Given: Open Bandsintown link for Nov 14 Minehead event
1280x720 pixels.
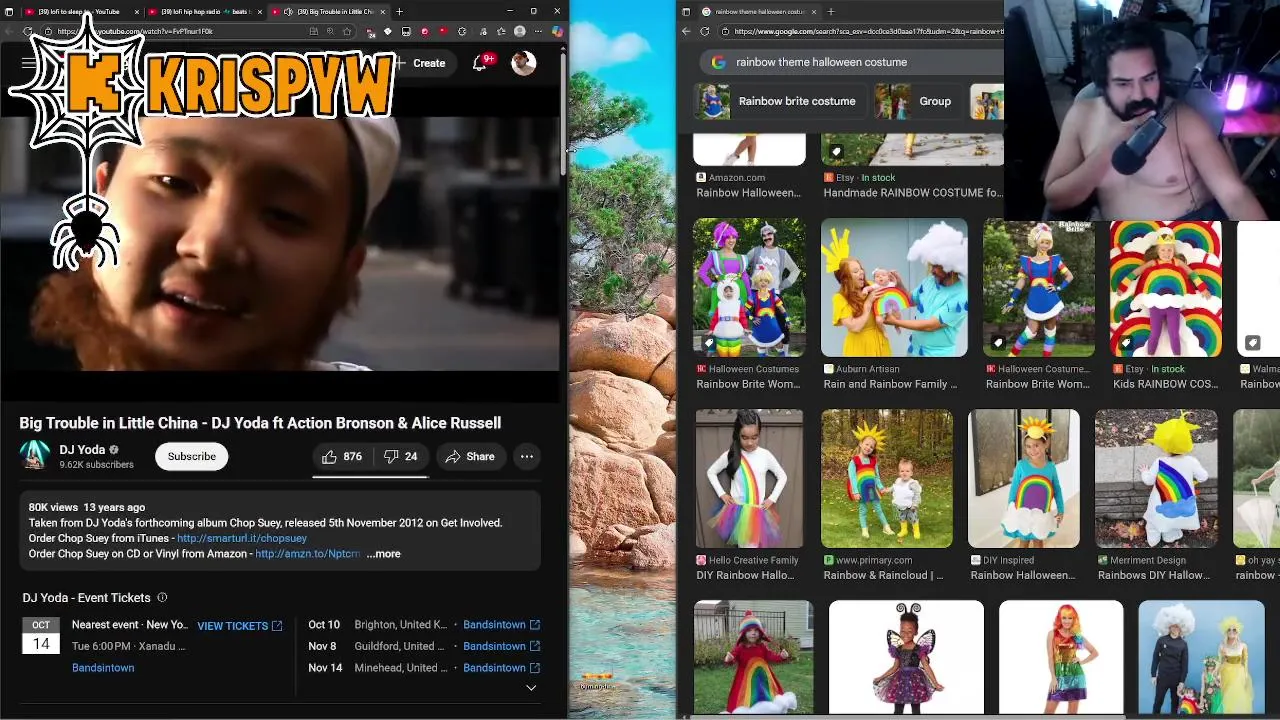Looking at the screenshot, I should click(502, 667).
